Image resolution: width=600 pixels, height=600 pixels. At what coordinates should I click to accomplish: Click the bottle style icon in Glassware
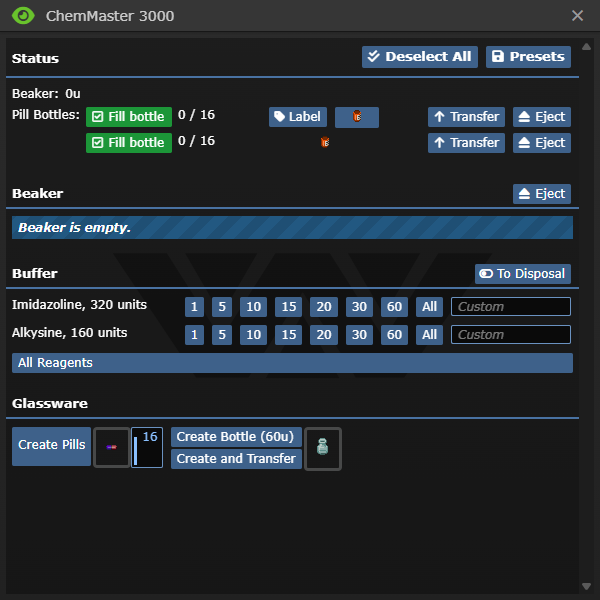[323, 448]
